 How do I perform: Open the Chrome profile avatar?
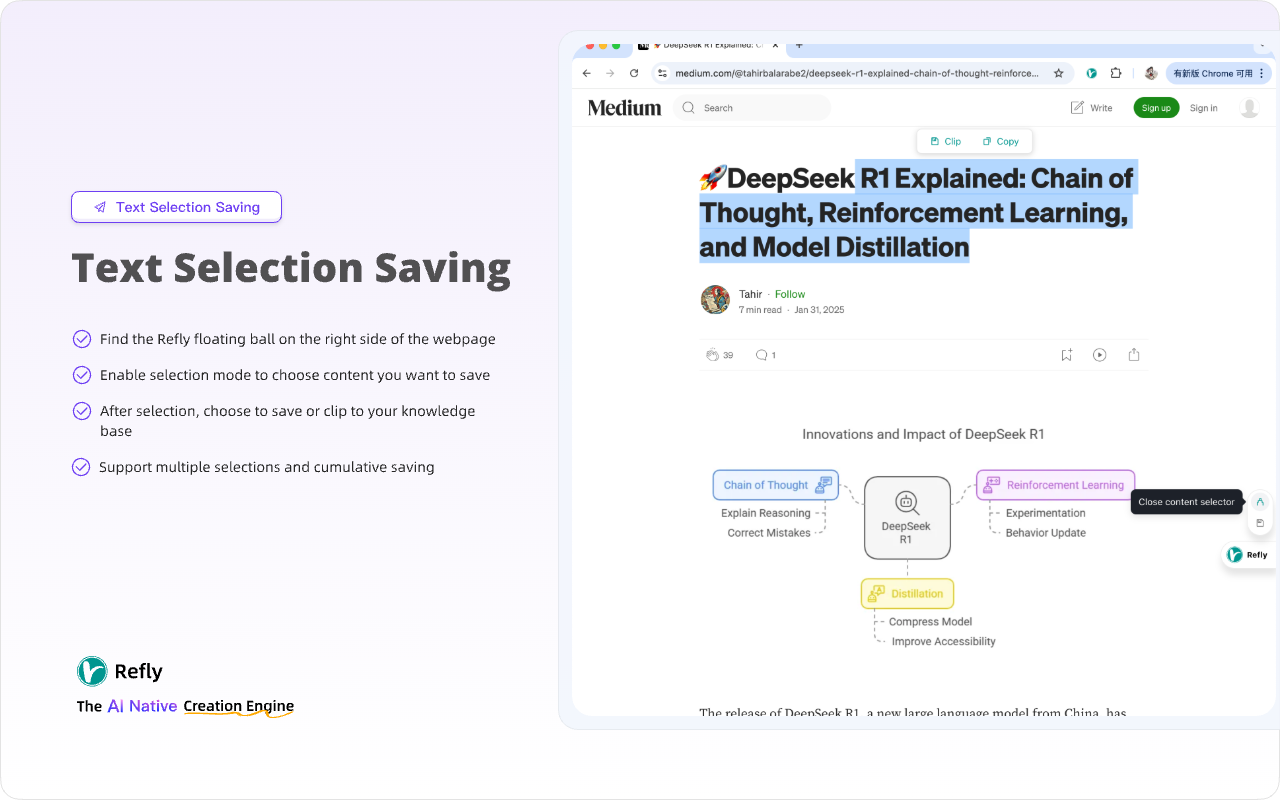1151,73
